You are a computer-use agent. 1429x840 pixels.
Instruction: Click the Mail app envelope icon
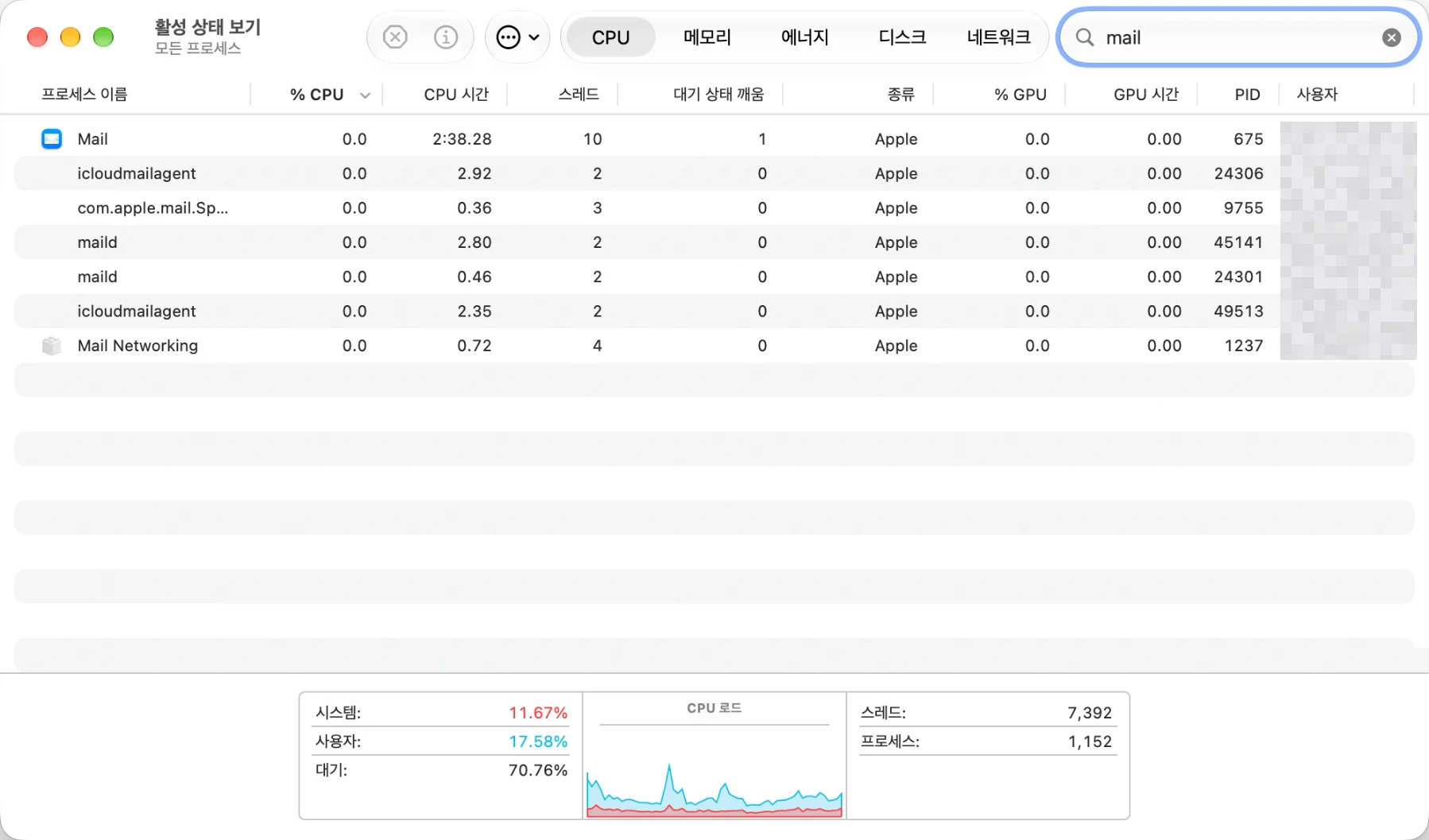pyautogui.click(x=52, y=139)
